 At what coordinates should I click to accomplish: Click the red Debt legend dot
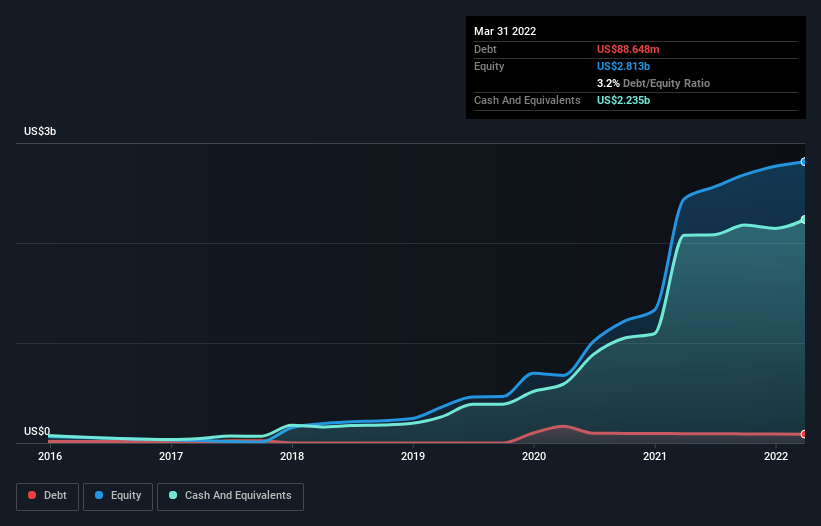(32, 495)
